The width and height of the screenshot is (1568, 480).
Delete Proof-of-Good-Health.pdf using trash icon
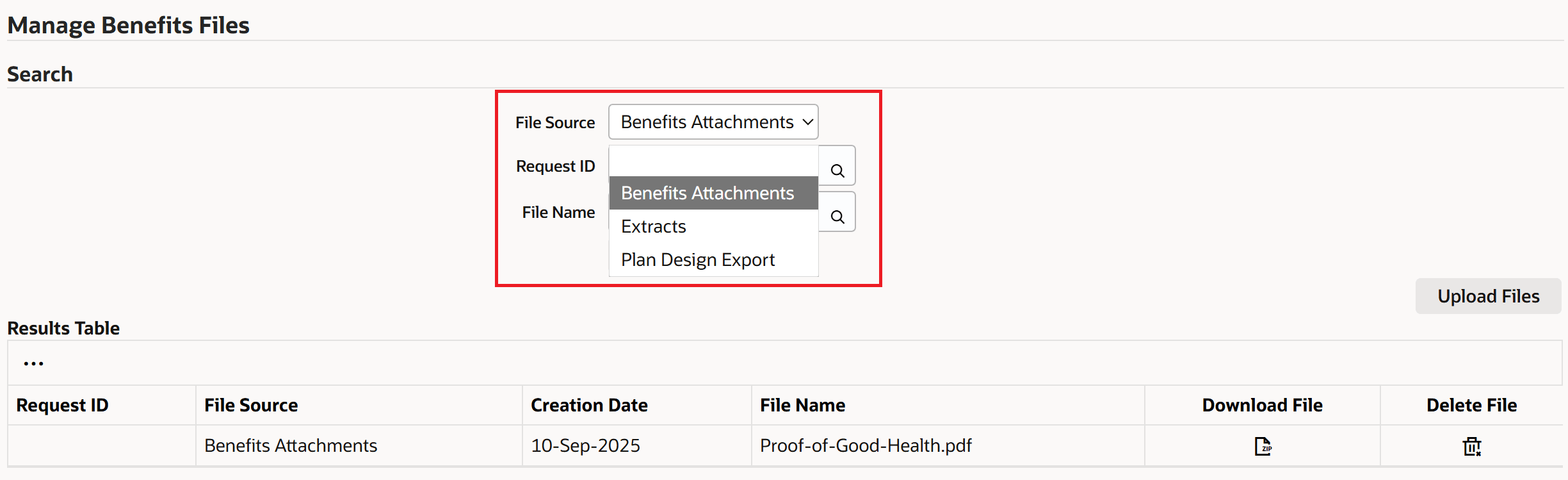pos(1471,446)
